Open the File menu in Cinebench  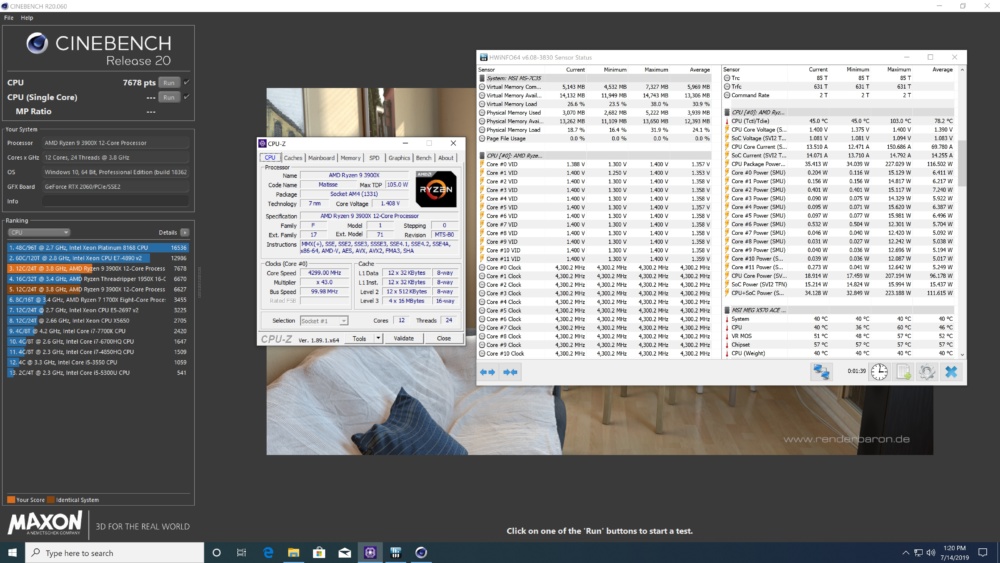click(x=8, y=18)
